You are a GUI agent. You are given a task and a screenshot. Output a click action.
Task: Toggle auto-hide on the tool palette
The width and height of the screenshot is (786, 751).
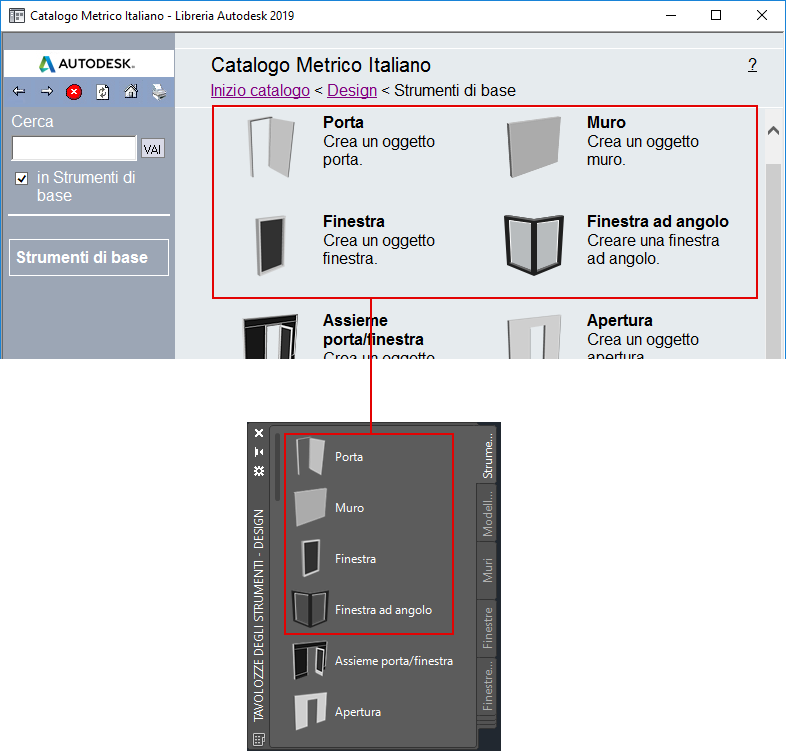(259, 452)
